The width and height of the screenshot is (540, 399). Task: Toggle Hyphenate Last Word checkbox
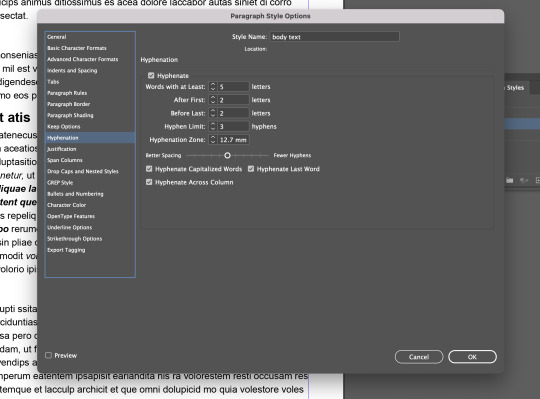coord(251,169)
